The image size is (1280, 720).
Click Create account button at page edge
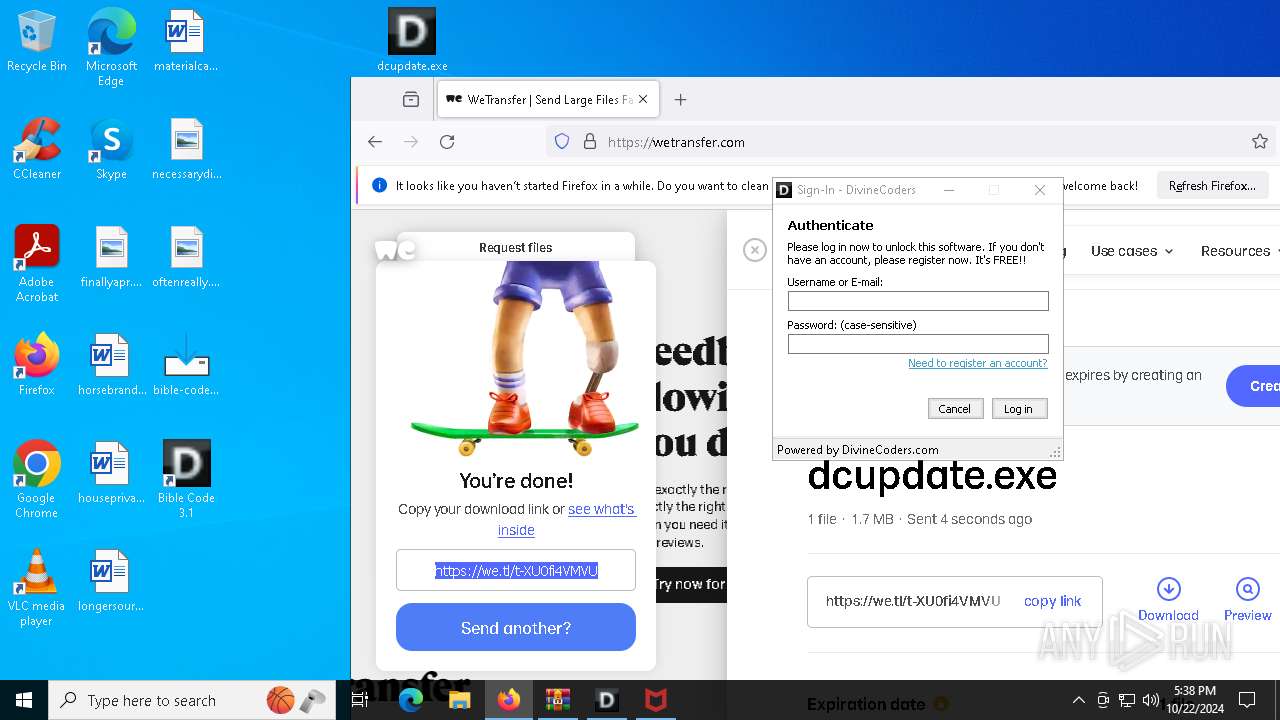1254,385
